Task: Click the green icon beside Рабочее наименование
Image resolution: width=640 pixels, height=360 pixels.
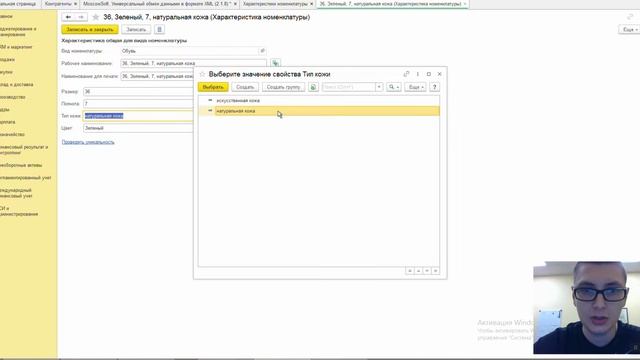Action: pos(276,63)
